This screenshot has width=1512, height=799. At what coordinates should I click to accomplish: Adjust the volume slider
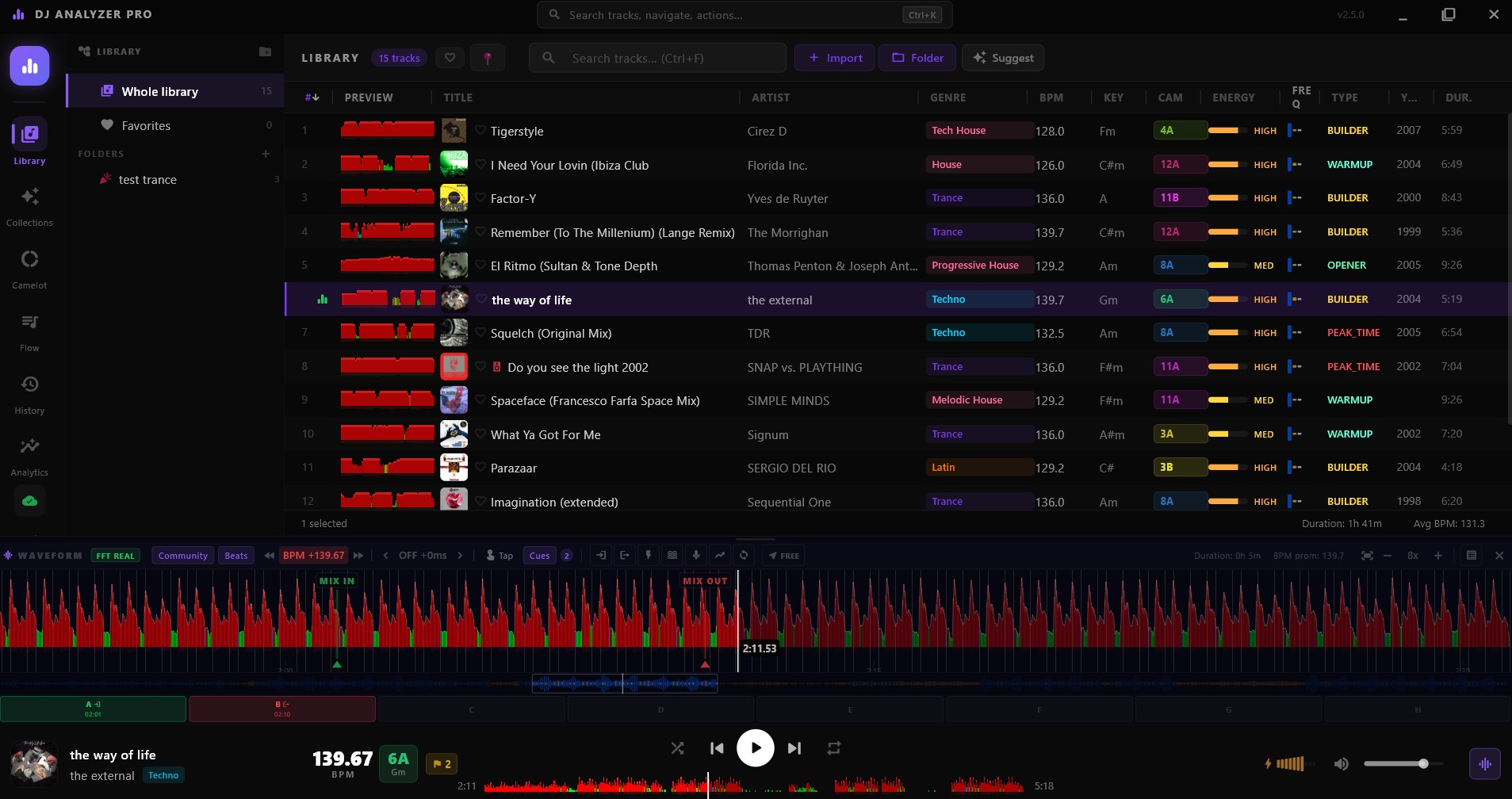coord(1402,764)
